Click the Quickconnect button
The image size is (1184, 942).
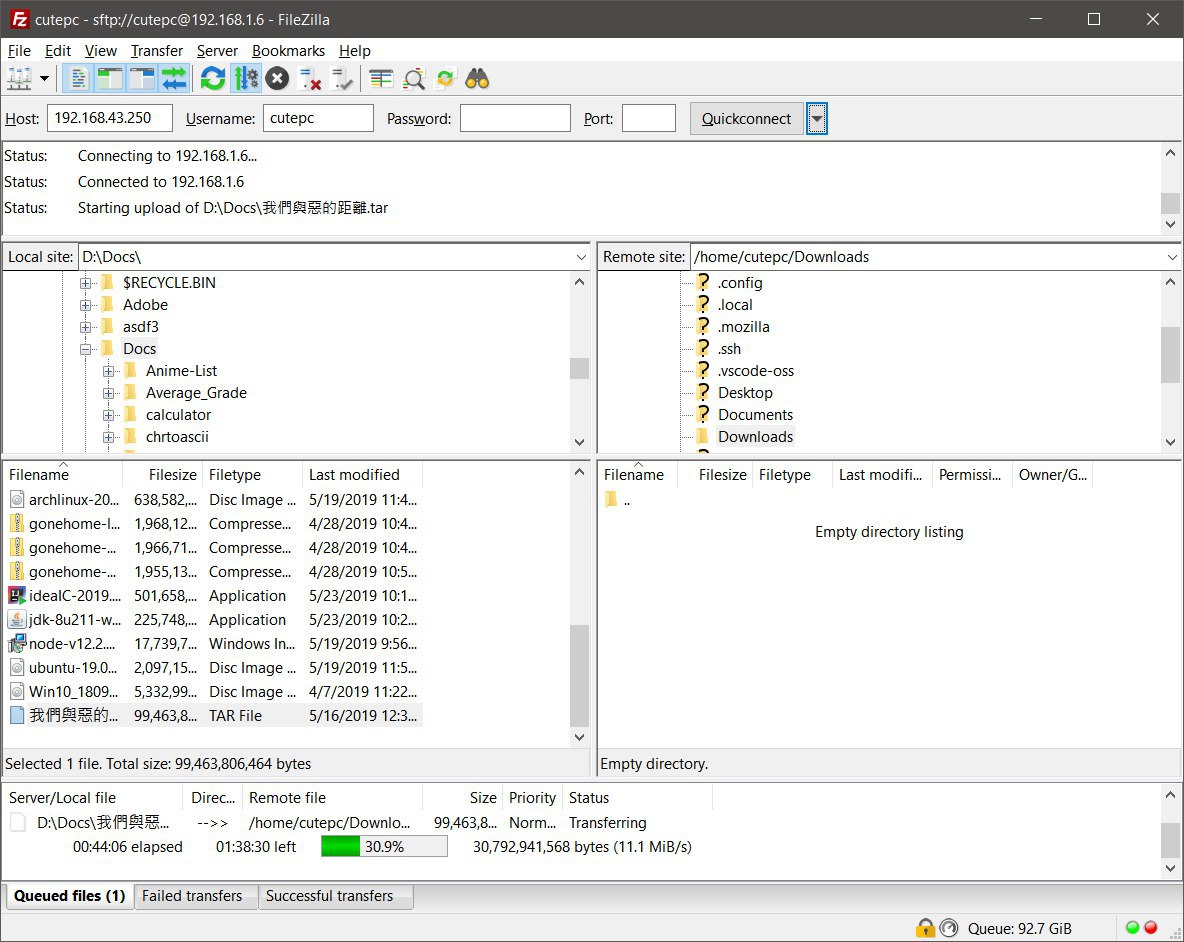point(746,119)
